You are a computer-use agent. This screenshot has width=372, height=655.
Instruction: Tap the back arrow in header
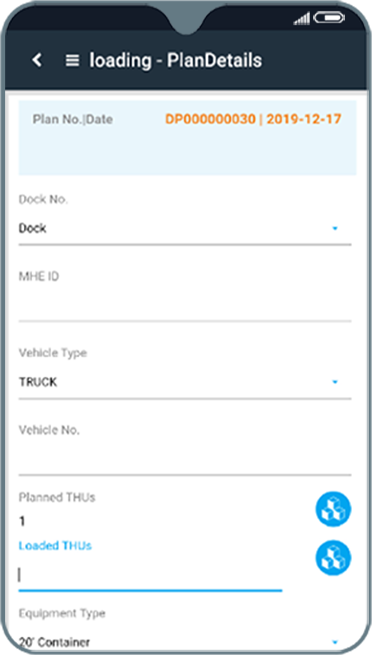pyautogui.click(x=37, y=60)
